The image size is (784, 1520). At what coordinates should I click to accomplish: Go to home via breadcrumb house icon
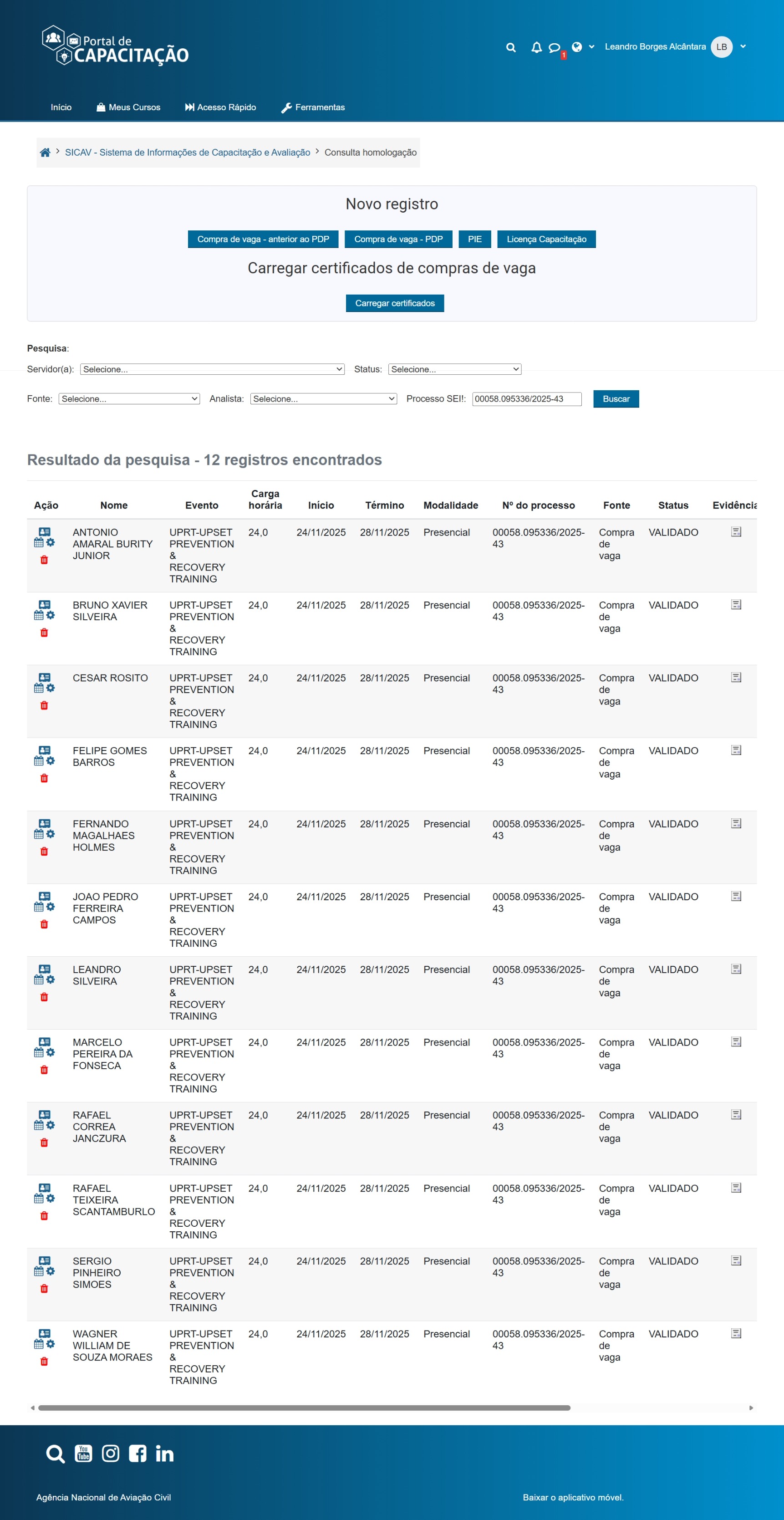45,153
